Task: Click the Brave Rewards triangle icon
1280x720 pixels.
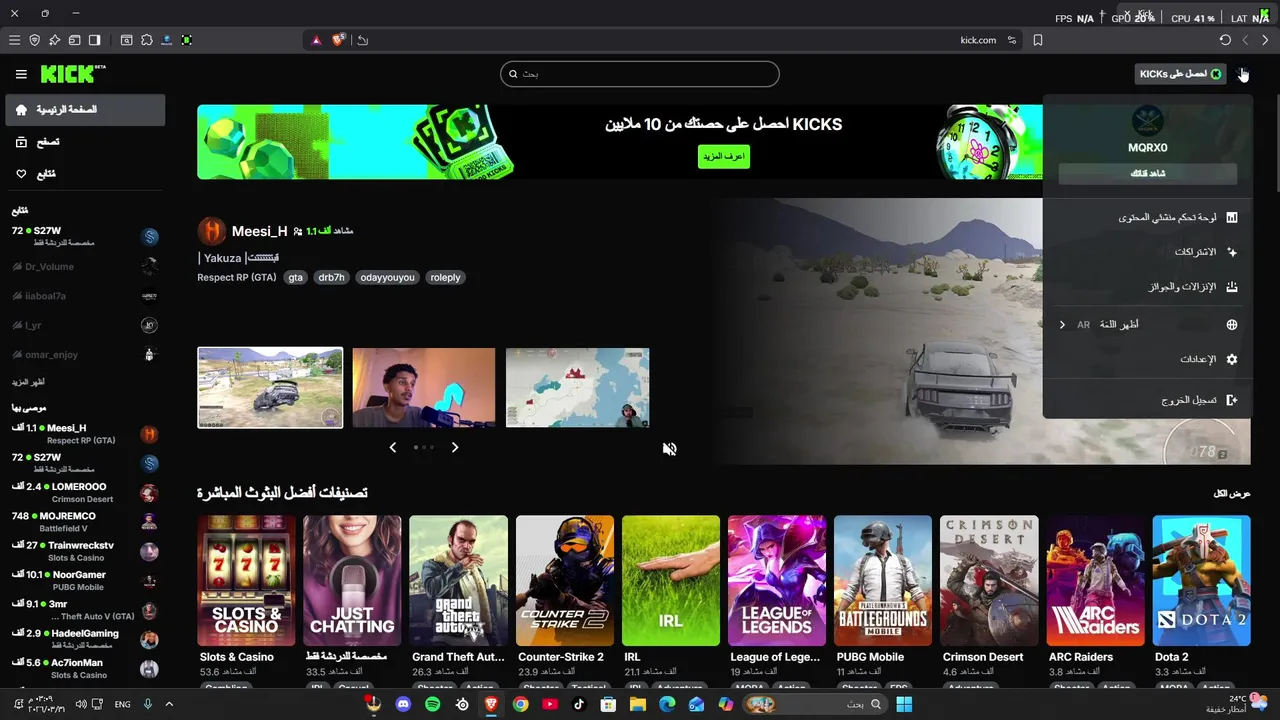Action: [x=316, y=40]
